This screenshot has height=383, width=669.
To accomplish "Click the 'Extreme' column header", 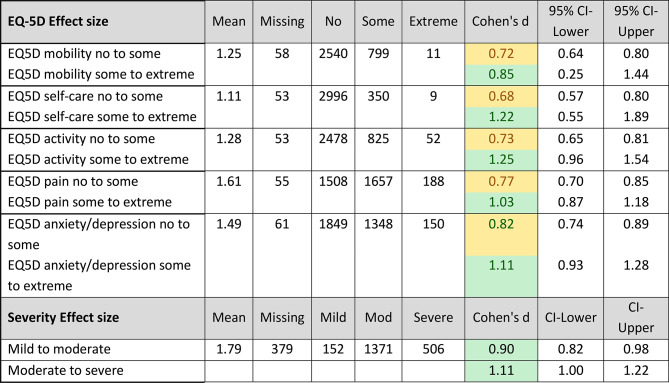I will click(x=433, y=22).
